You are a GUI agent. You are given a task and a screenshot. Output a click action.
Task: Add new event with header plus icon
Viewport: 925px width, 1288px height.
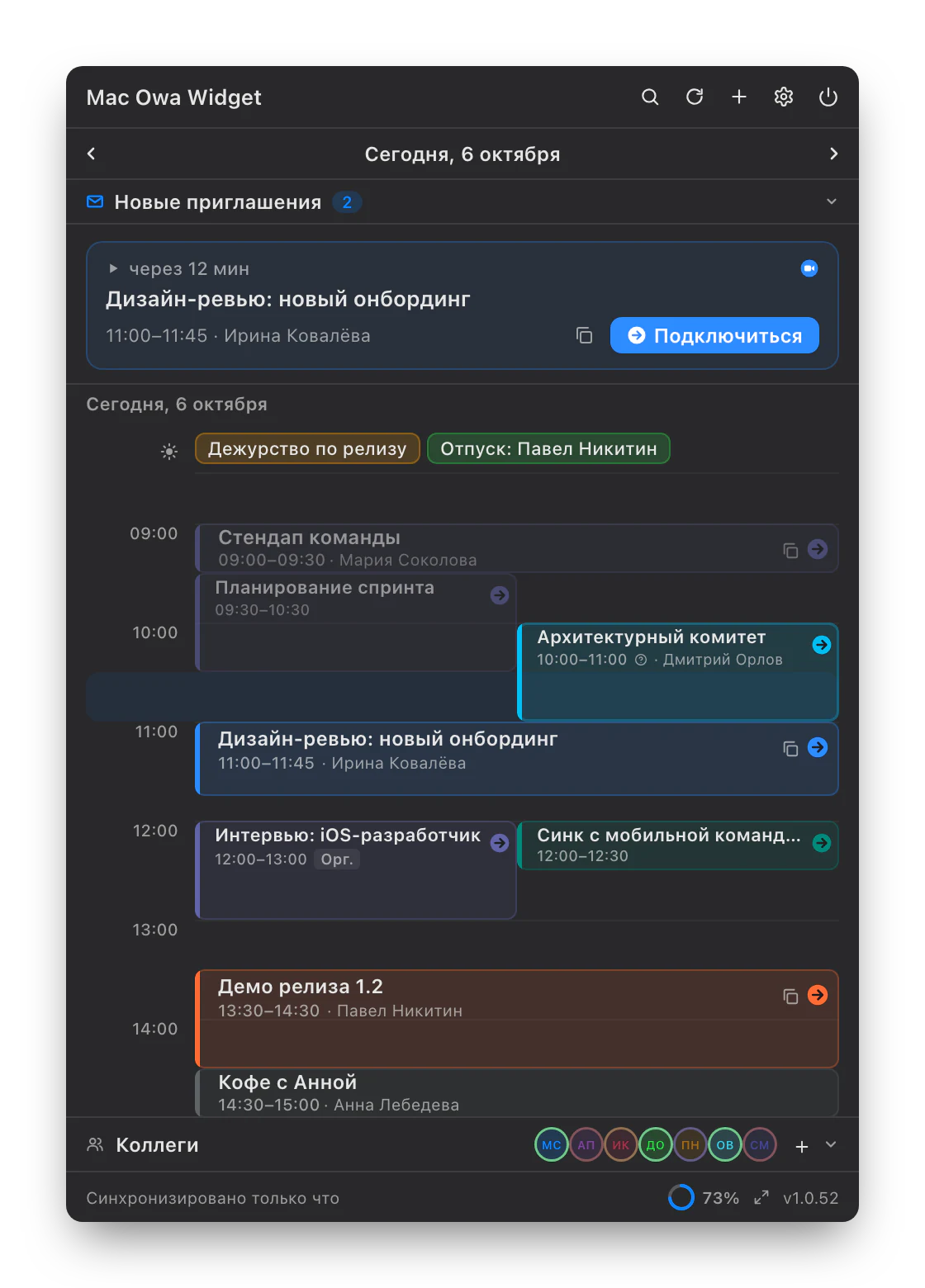tap(739, 97)
